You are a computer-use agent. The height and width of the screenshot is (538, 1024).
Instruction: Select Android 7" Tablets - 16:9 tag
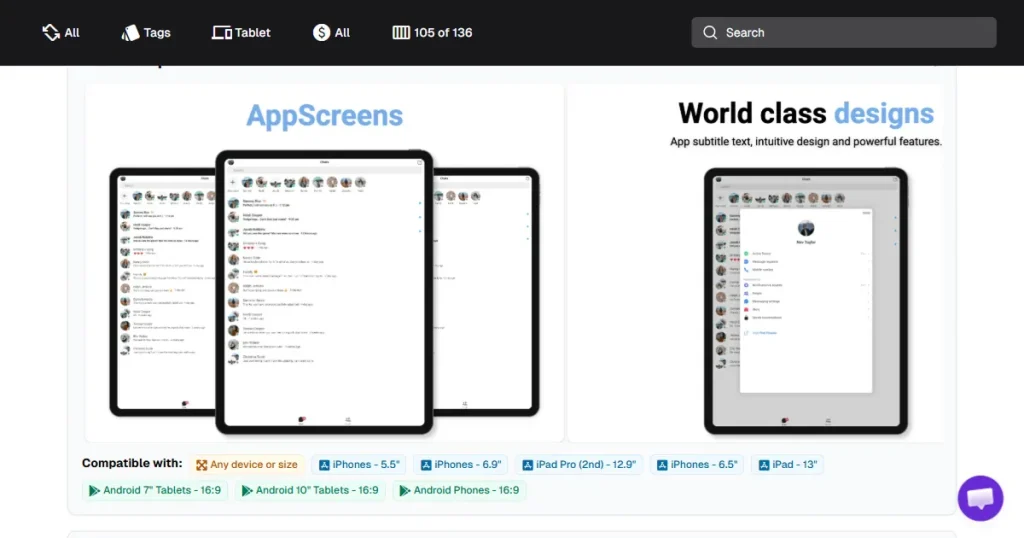coord(155,490)
